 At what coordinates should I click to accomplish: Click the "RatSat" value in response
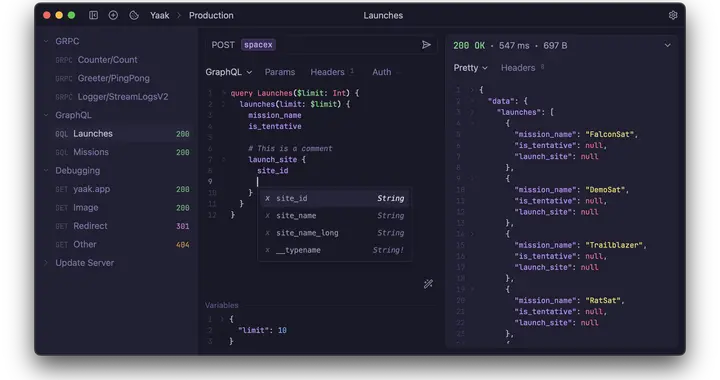coord(603,301)
